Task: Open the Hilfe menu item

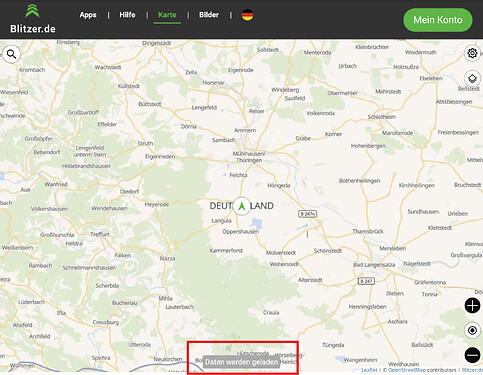Action: coord(127,15)
